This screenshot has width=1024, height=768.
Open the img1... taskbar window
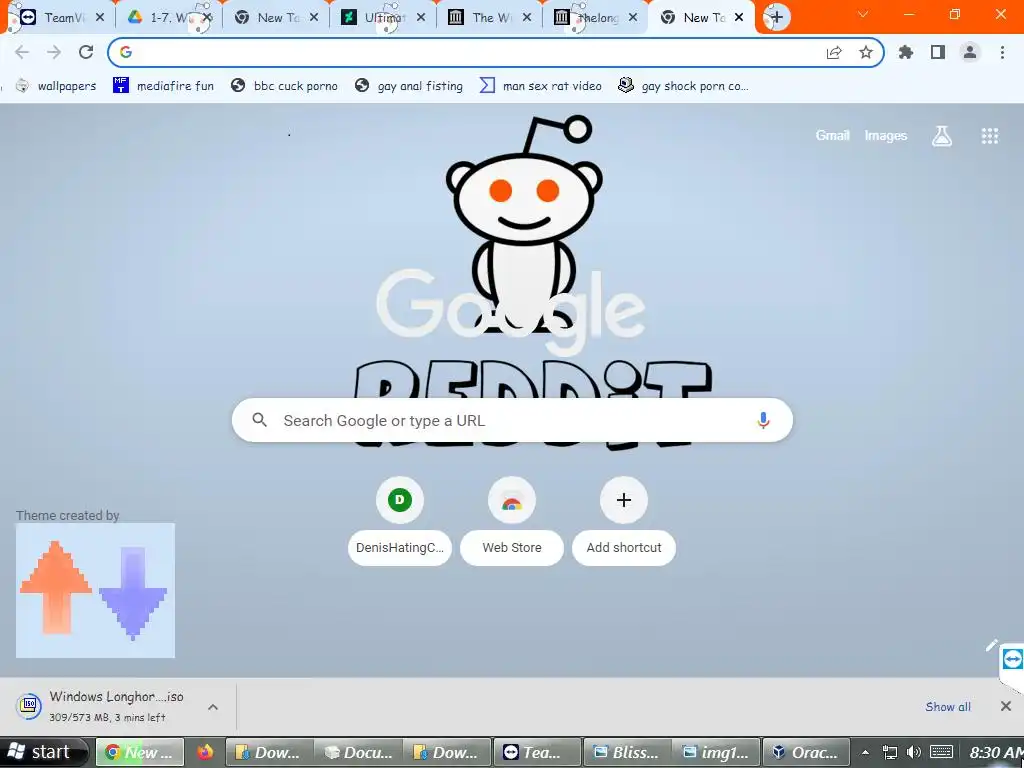pos(716,752)
